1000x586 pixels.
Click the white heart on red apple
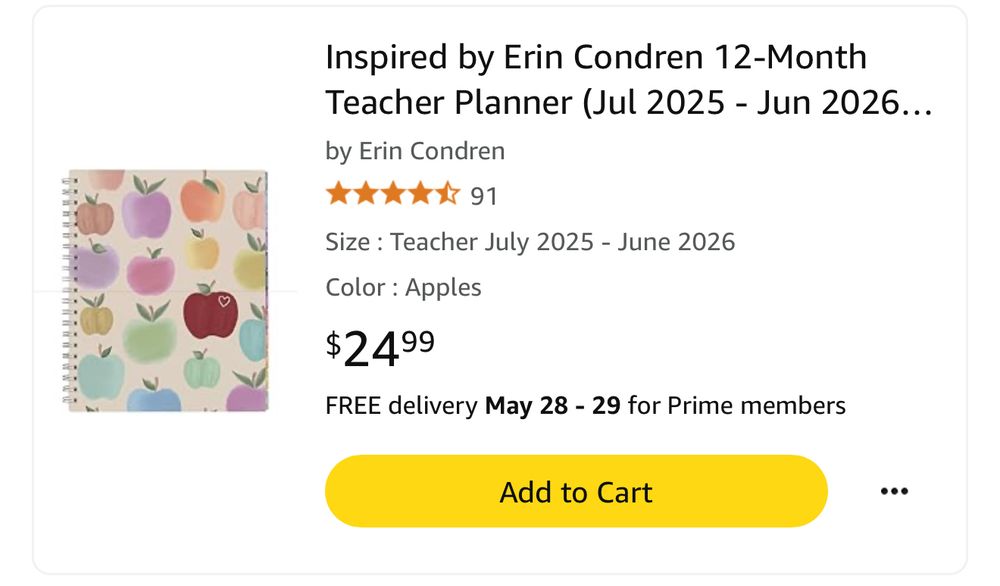pyautogui.click(x=224, y=301)
